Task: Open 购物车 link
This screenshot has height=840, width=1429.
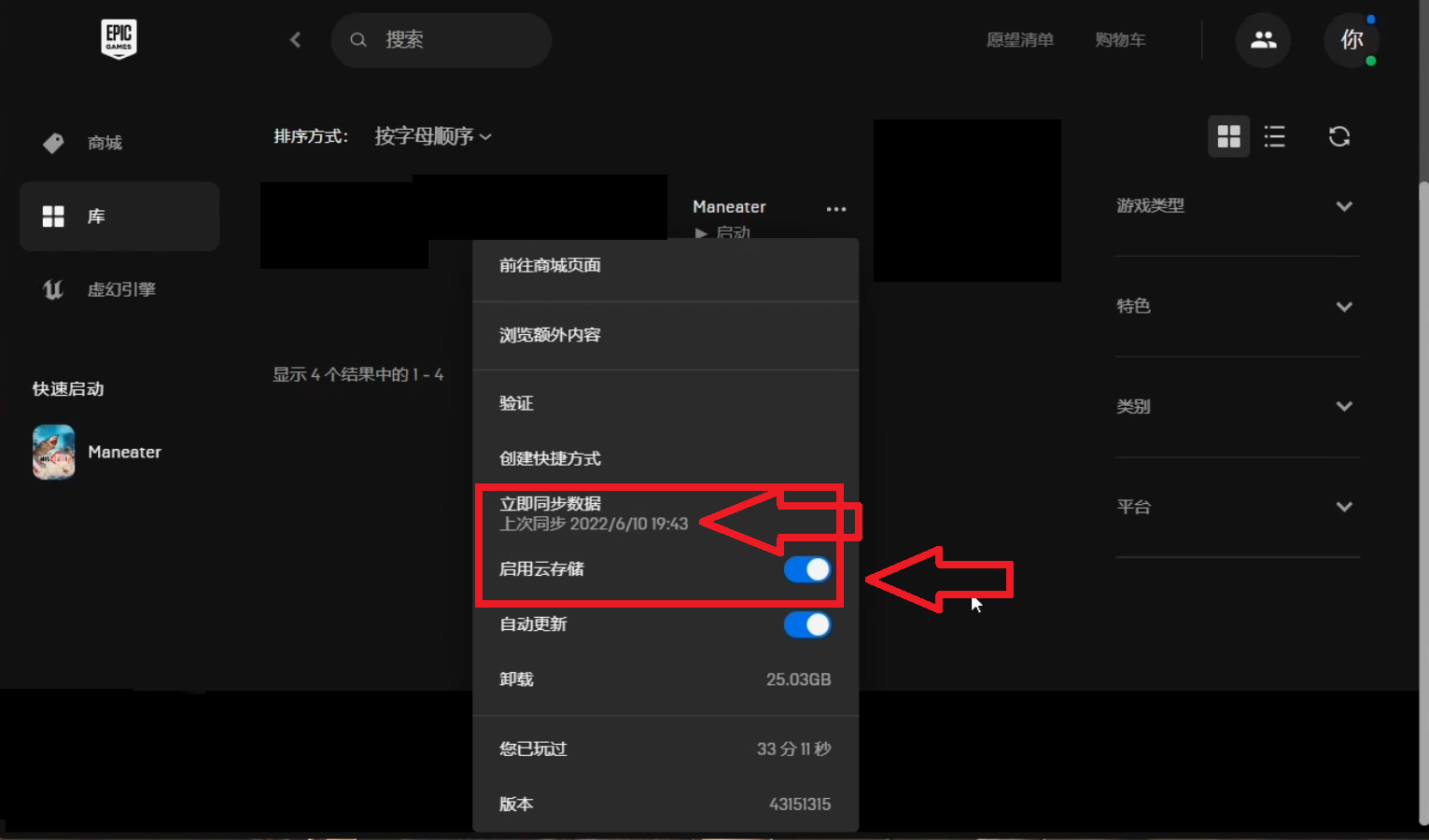Action: [x=1120, y=40]
